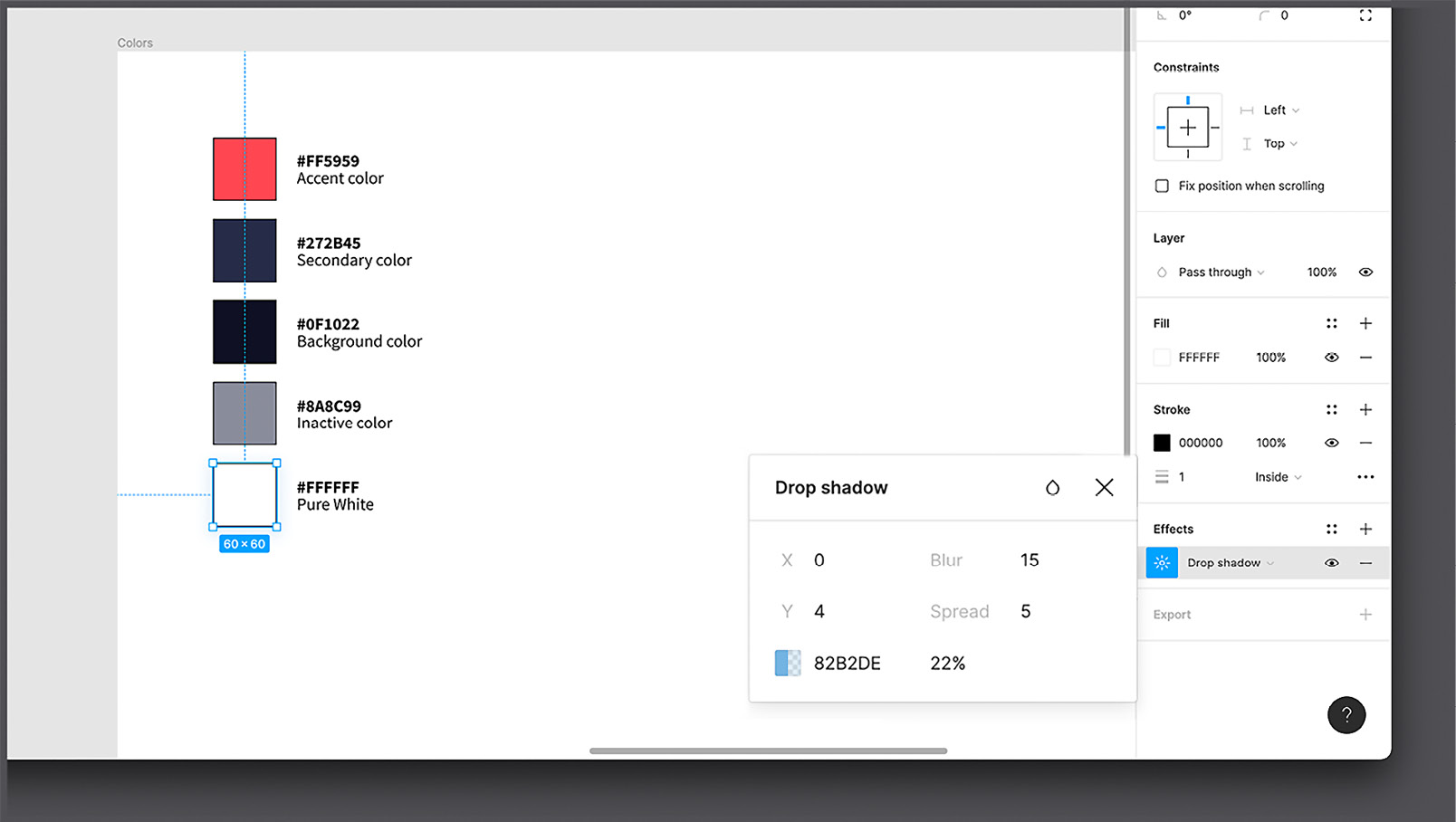Open advanced stroke settings via ellipsis icon

[1366, 476]
